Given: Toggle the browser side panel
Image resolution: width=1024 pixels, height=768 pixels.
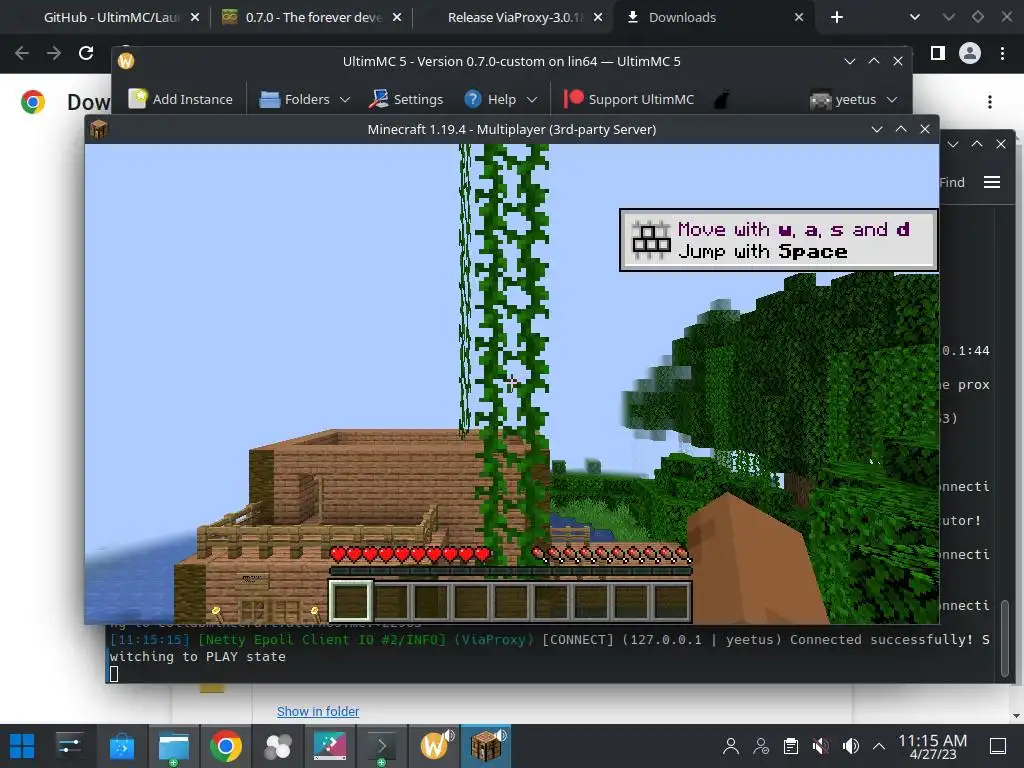Looking at the screenshot, I should 938,53.
